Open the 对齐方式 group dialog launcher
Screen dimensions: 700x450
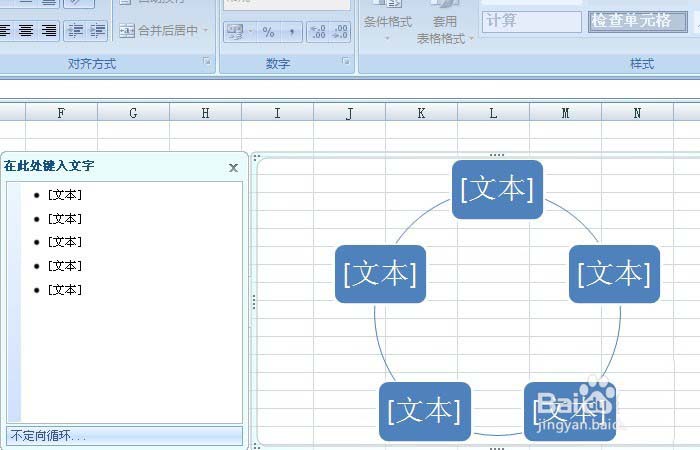206,61
